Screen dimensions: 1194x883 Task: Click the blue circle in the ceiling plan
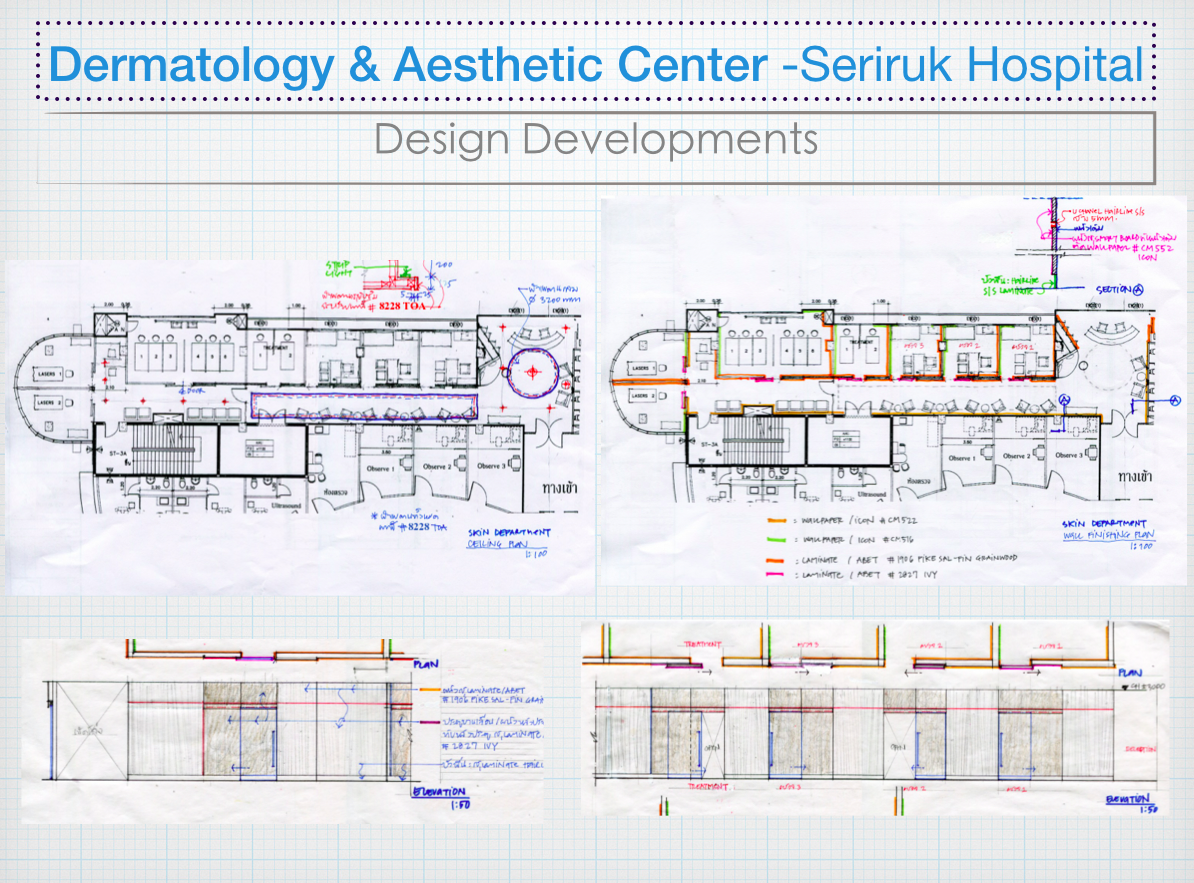(531, 372)
